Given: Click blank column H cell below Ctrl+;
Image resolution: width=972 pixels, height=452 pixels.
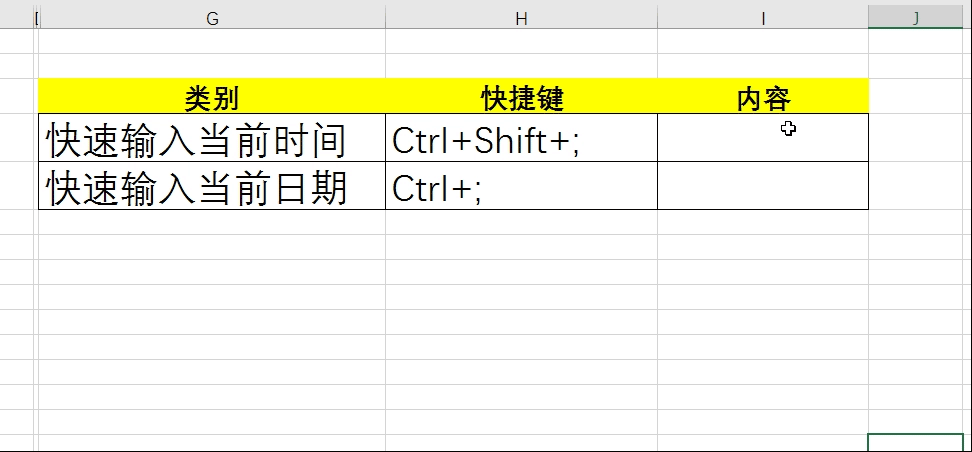Looking at the screenshot, I should pyautogui.click(x=521, y=222).
